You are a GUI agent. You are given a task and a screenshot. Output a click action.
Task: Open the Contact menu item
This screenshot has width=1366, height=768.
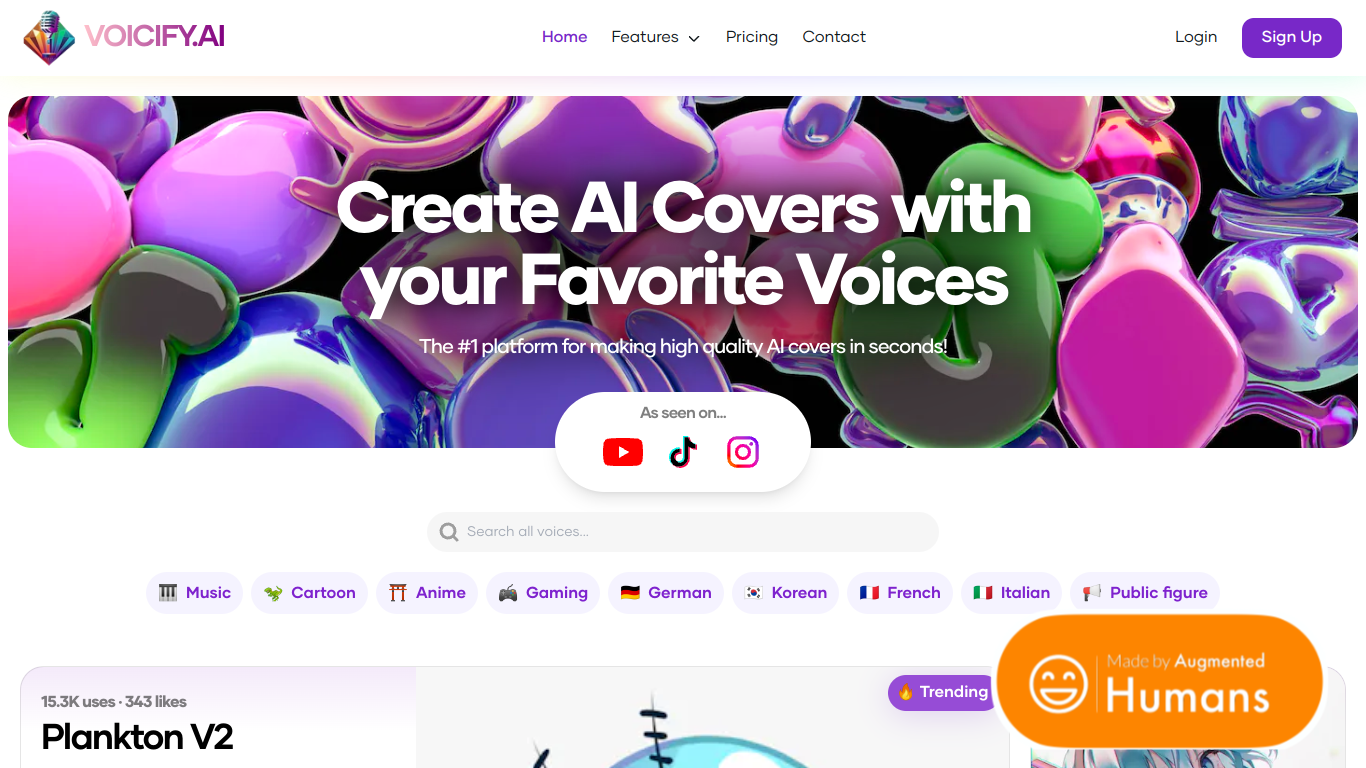point(834,37)
